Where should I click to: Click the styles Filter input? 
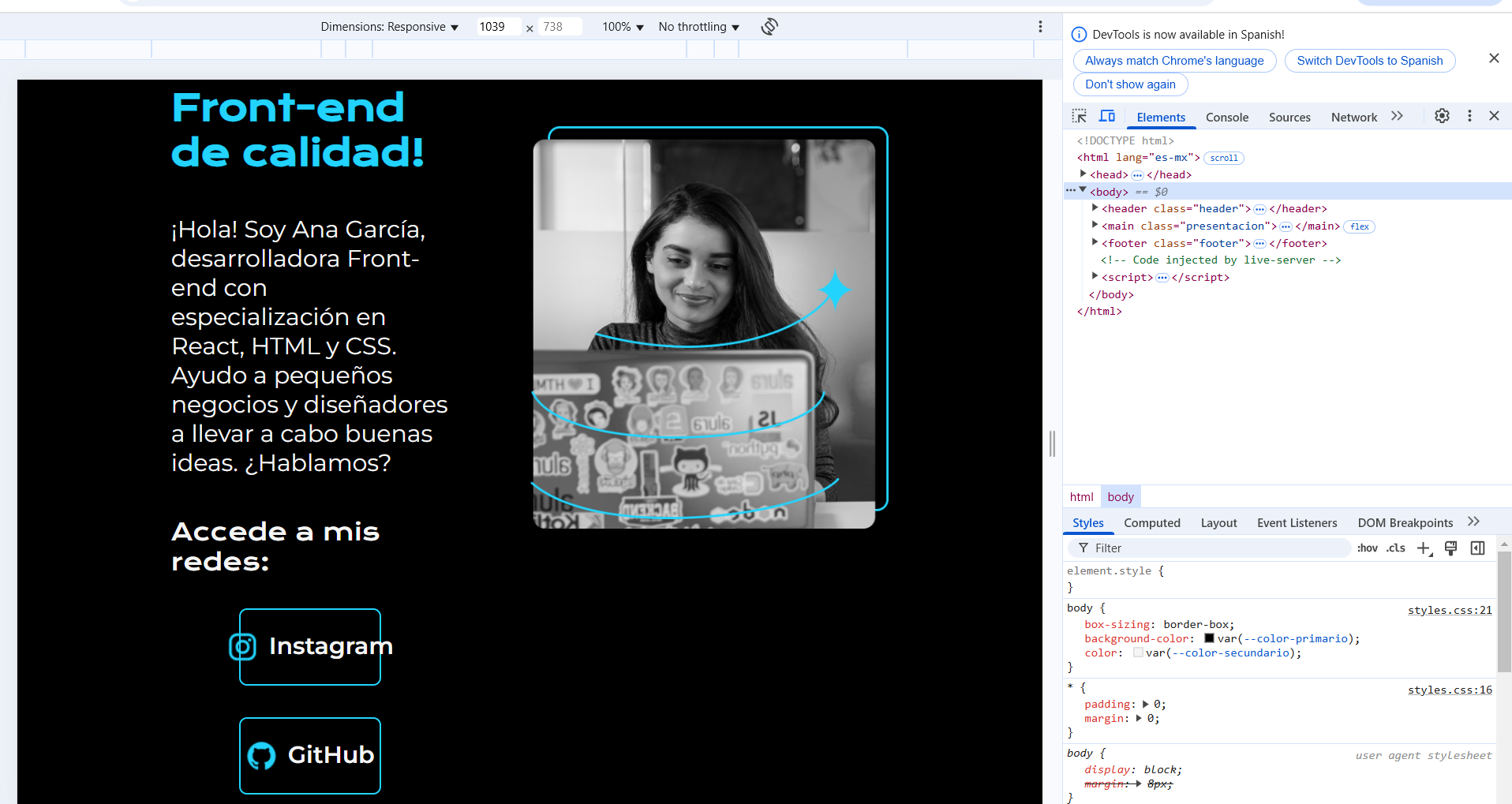click(x=1209, y=548)
